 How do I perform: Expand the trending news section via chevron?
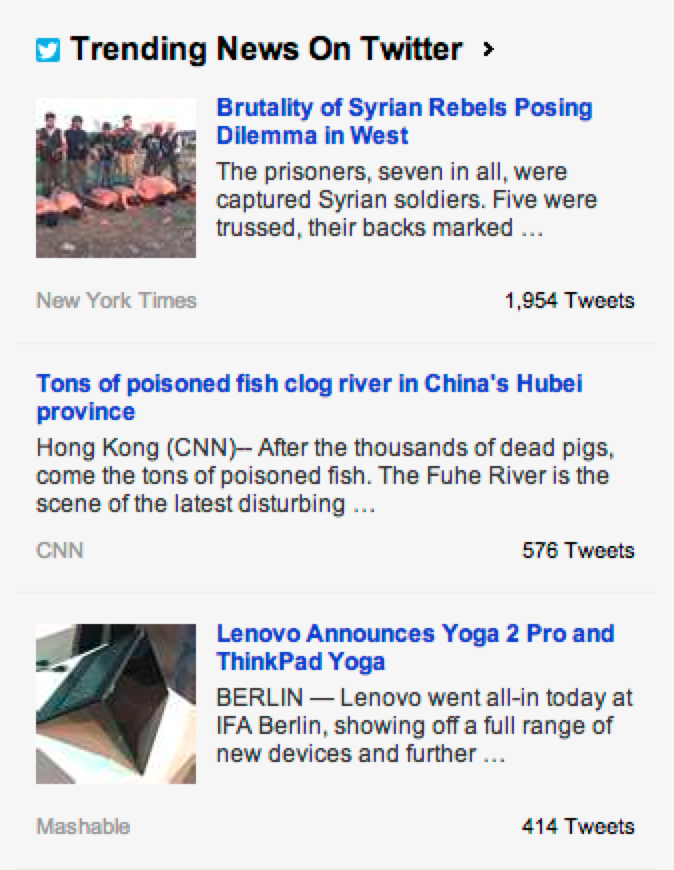coord(490,49)
